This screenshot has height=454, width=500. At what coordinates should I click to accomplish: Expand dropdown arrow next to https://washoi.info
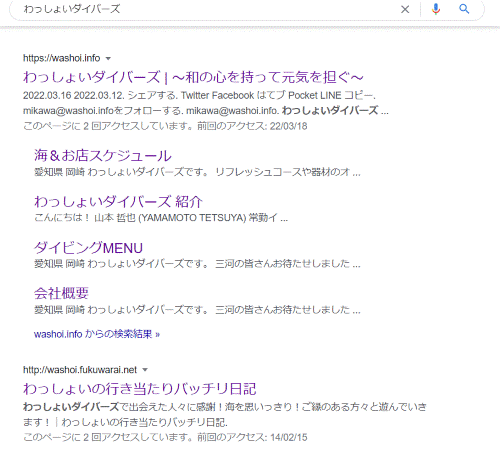(x=108, y=59)
